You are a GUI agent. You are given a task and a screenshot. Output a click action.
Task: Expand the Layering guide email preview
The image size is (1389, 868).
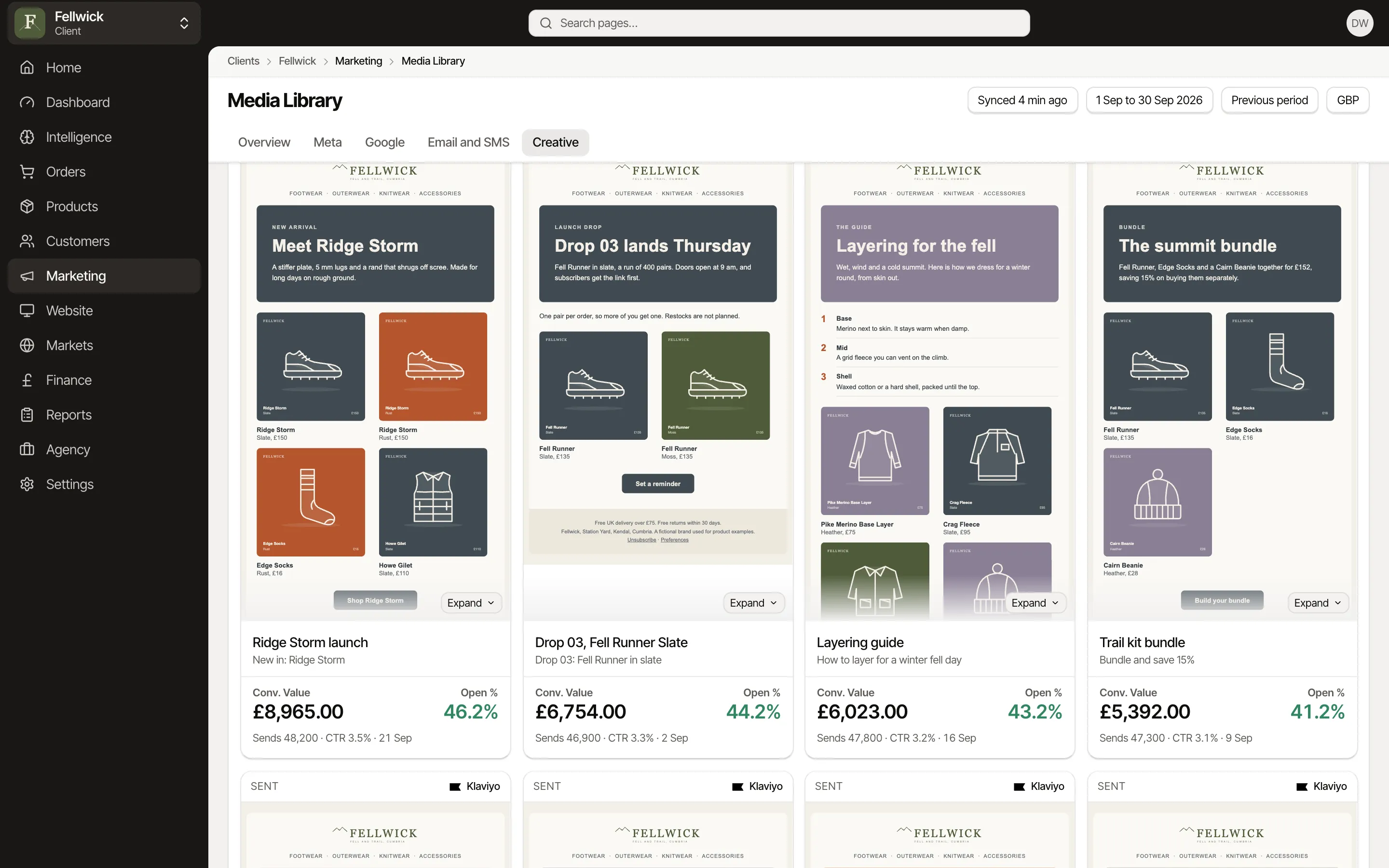point(1035,603)
